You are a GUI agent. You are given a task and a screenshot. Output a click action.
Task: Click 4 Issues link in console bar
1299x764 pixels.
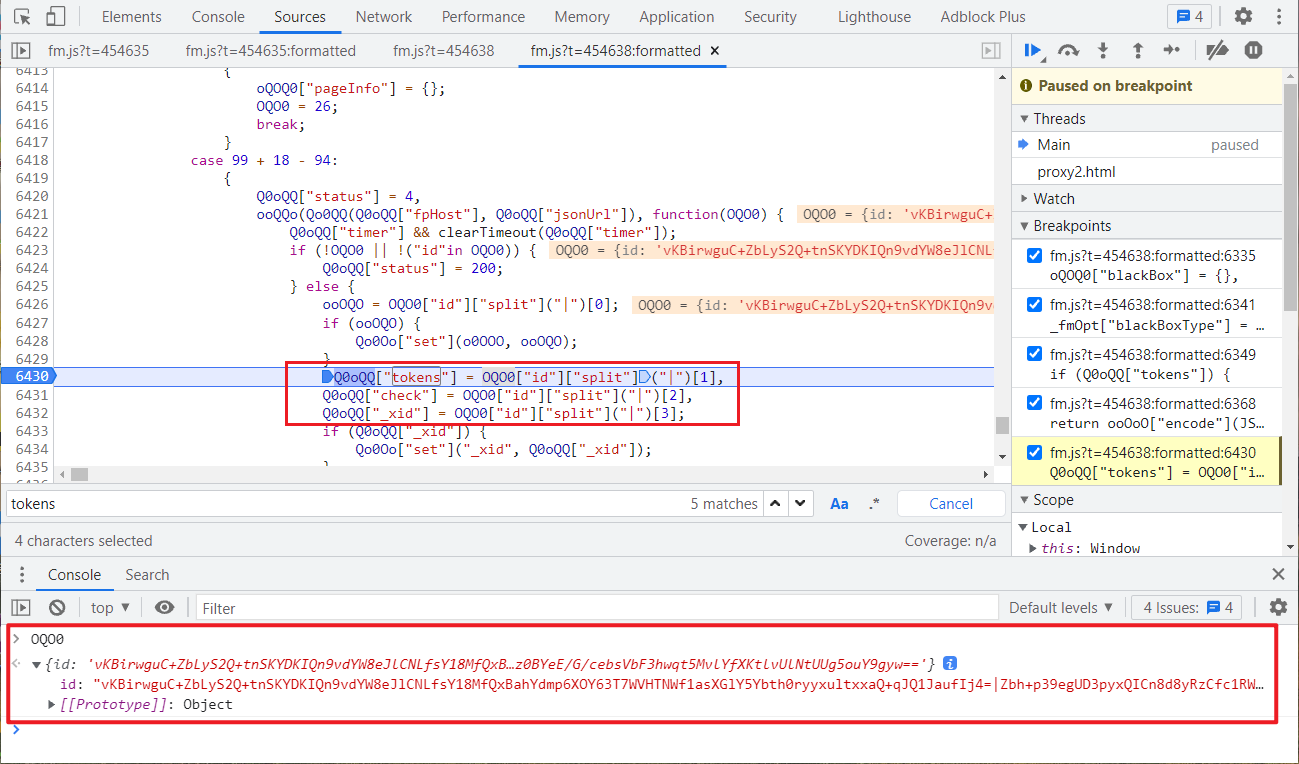coord(1189,607)
